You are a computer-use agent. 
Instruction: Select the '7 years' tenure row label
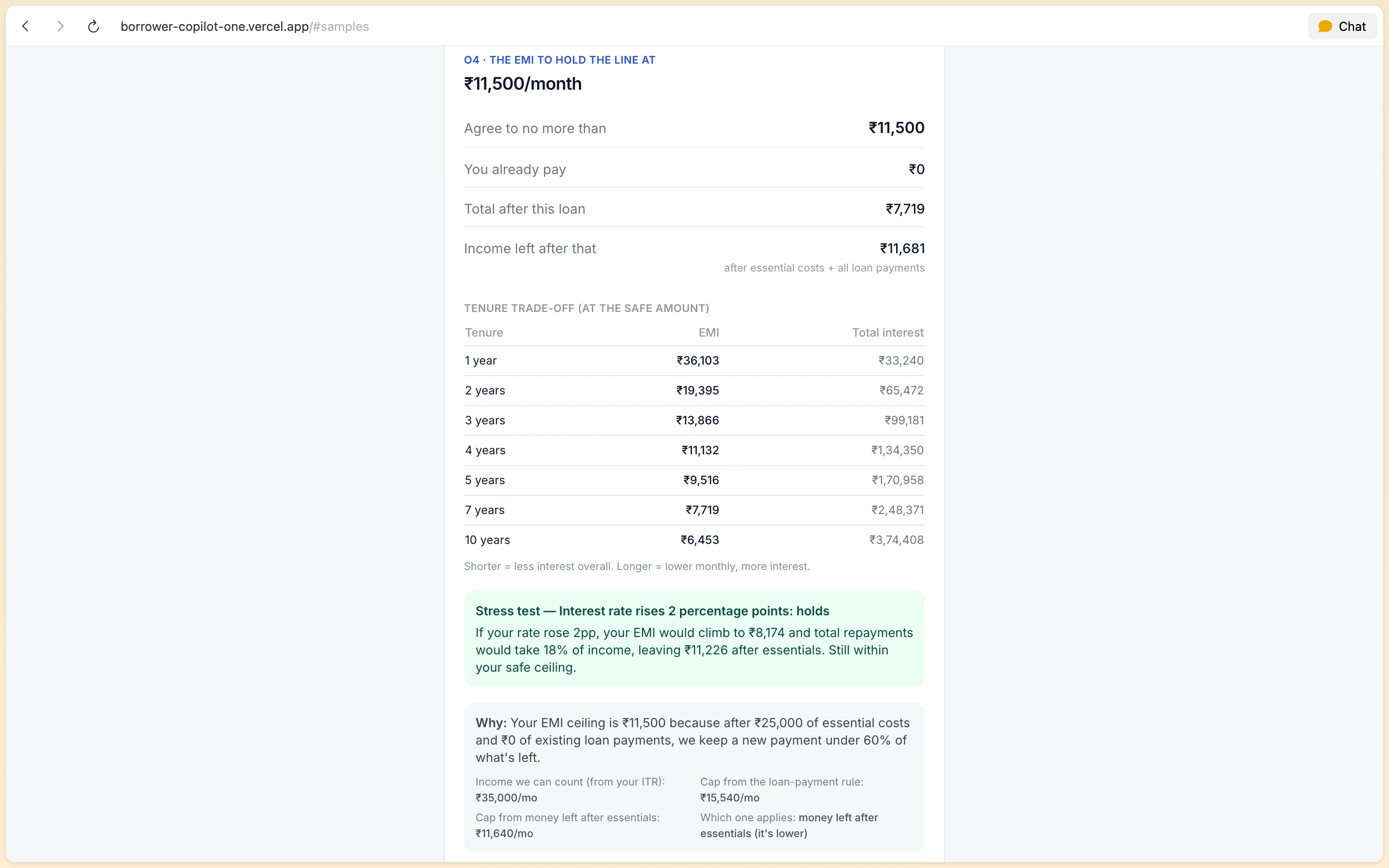(x=484, y=510)
